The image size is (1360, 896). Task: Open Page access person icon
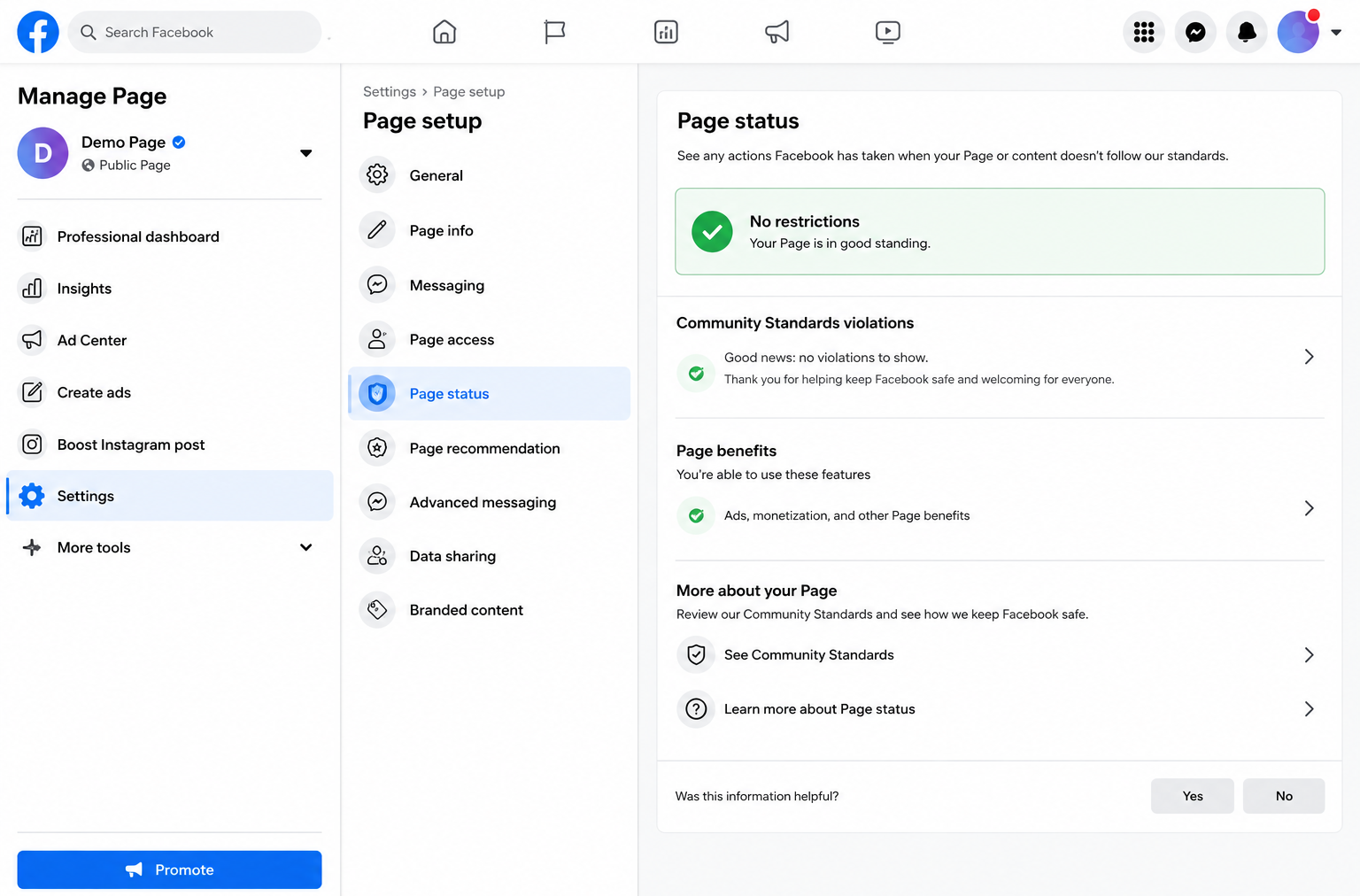point(377,339)
